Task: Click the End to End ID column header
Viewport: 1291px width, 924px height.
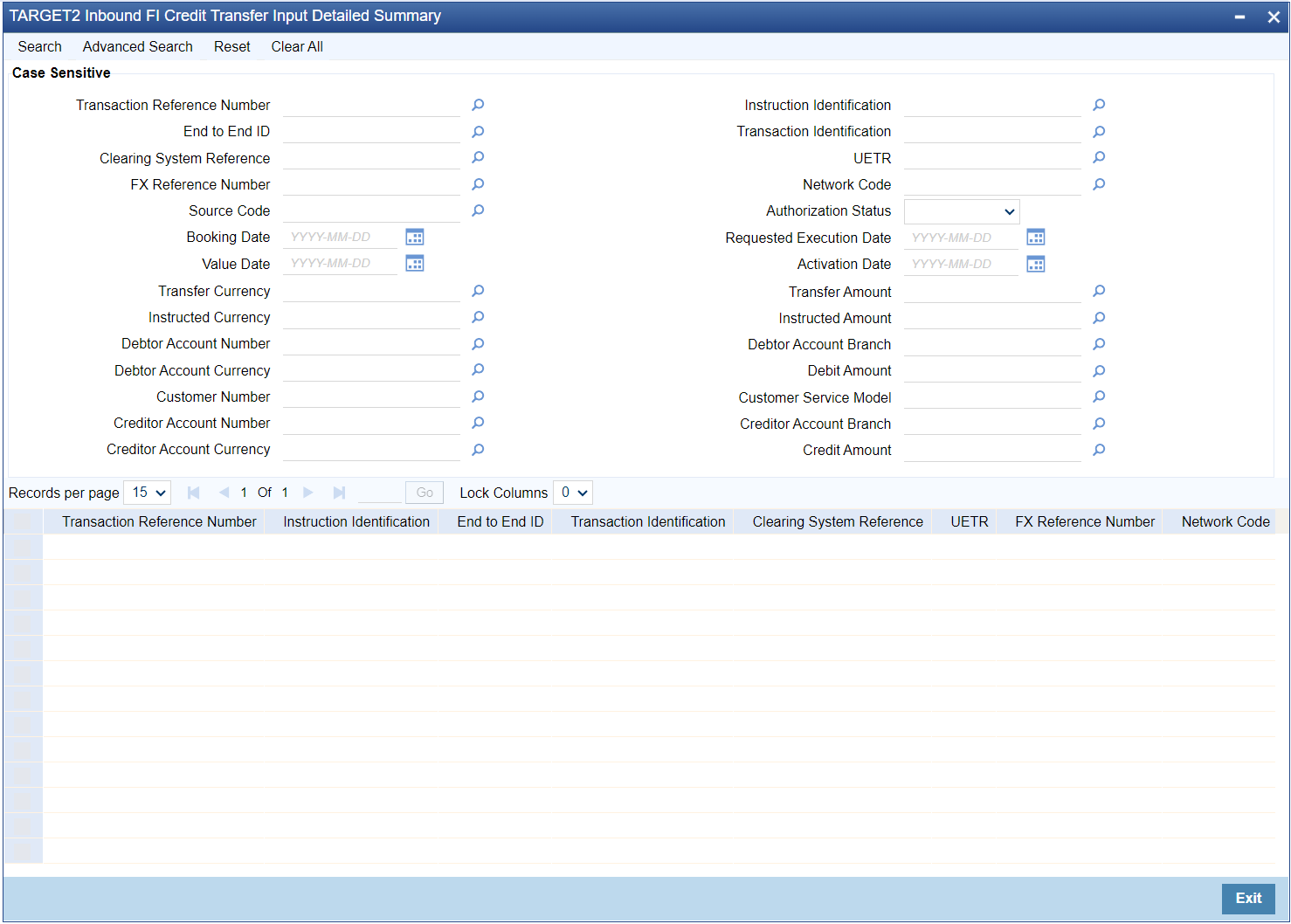Action: [x=501, y=522]
